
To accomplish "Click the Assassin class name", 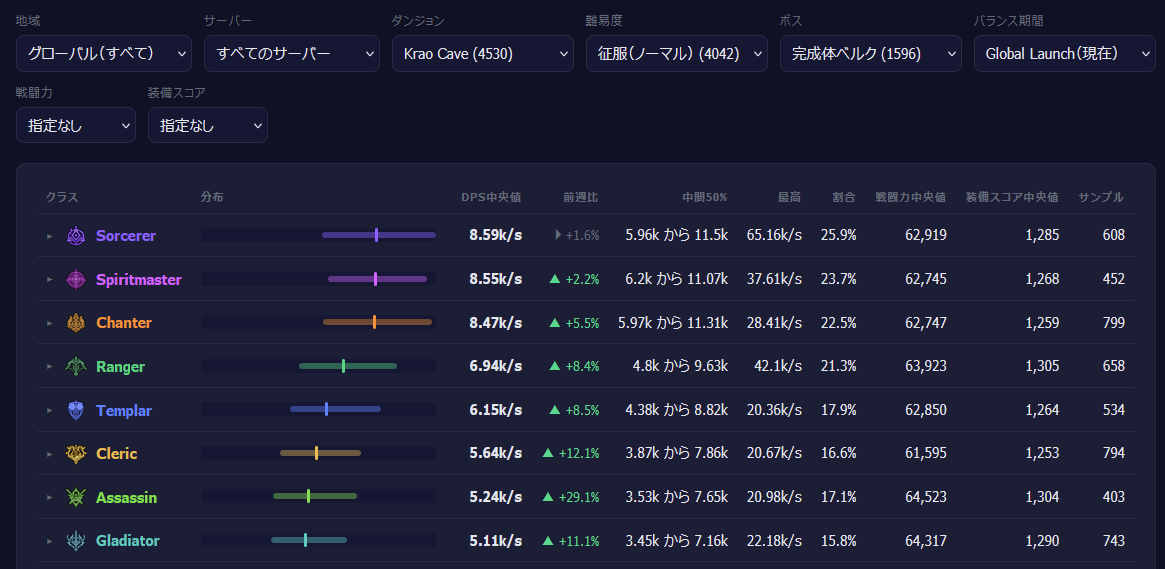I will (x=126, y=497).
